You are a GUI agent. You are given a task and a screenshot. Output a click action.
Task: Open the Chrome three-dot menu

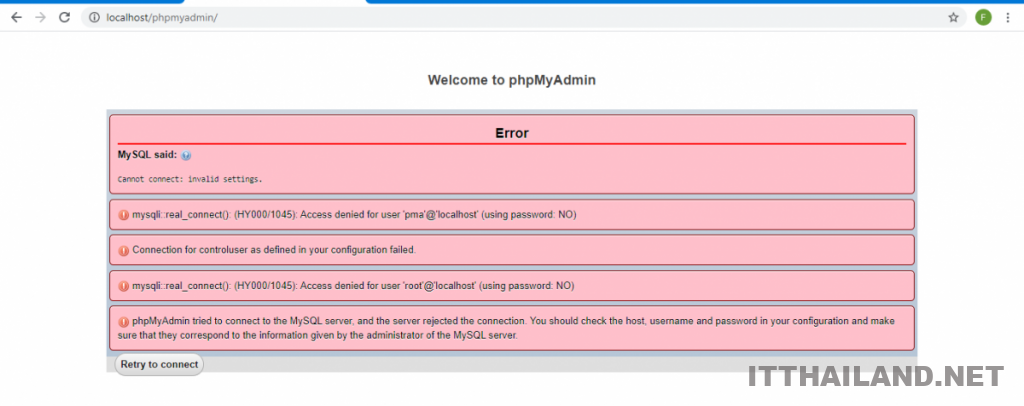point(1008,18)
